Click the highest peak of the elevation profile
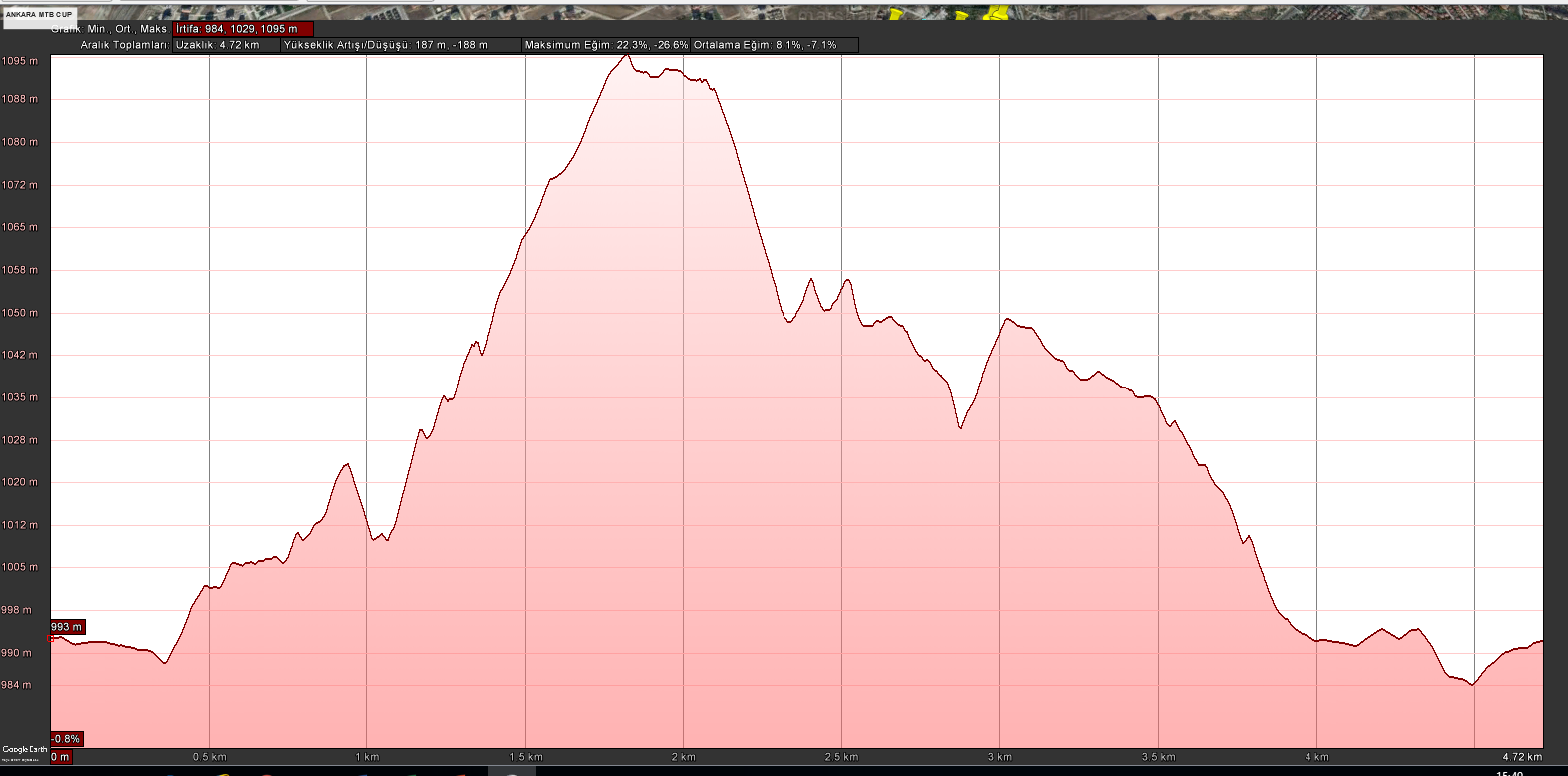This screenshot has width=1568, height=776. pyautogui.click(x=626, y=55)
